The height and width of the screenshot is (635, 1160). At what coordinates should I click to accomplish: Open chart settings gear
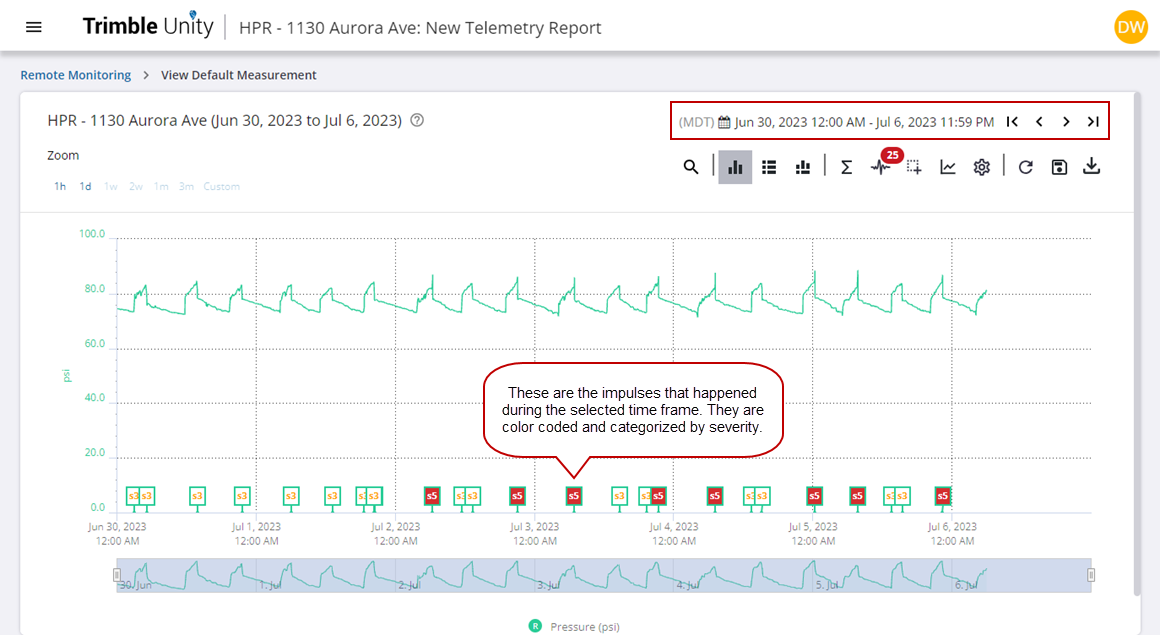pyautogui.click(x=982, y=167)
